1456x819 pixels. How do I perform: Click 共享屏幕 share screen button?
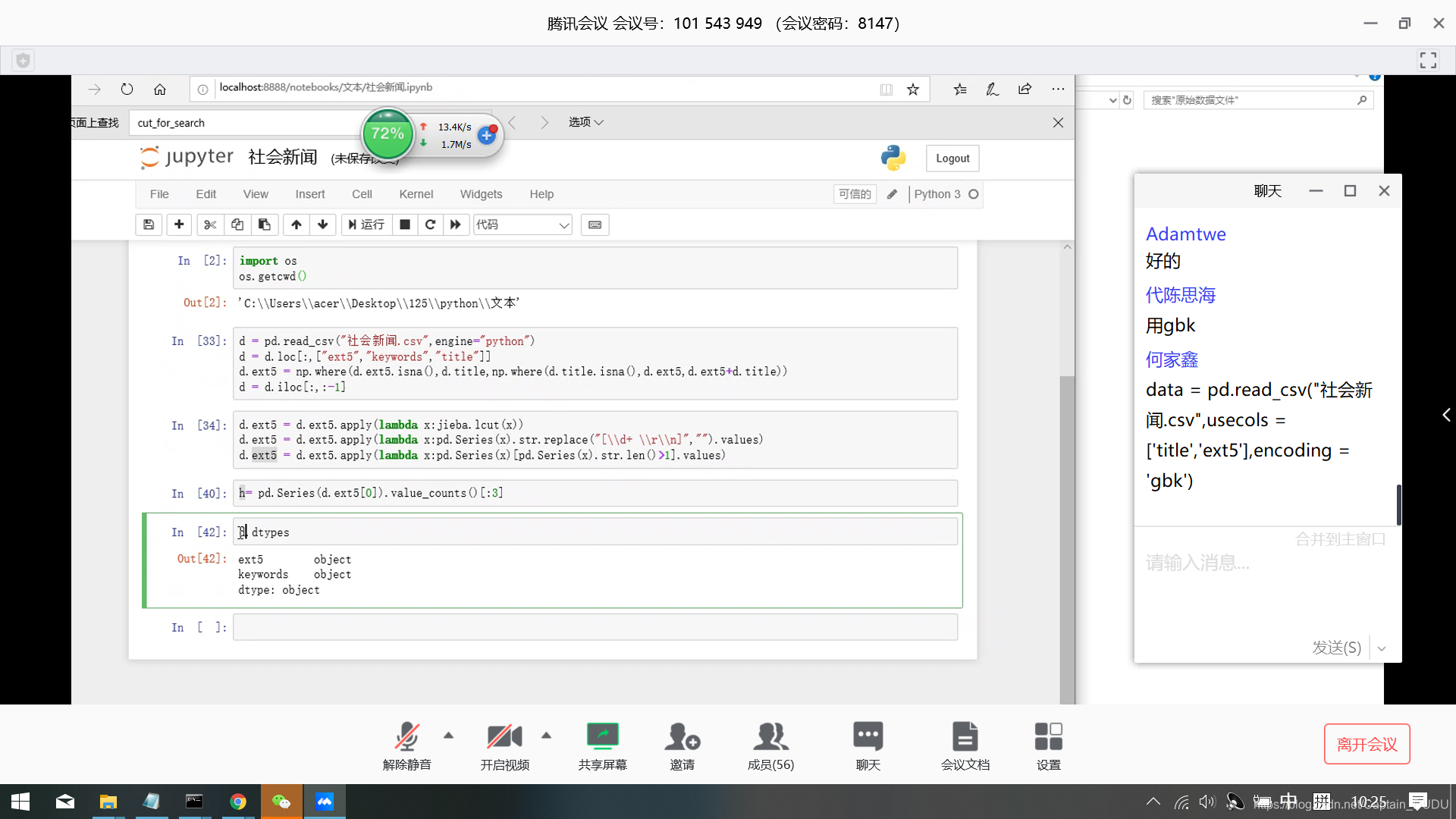[x=603, y=746]
